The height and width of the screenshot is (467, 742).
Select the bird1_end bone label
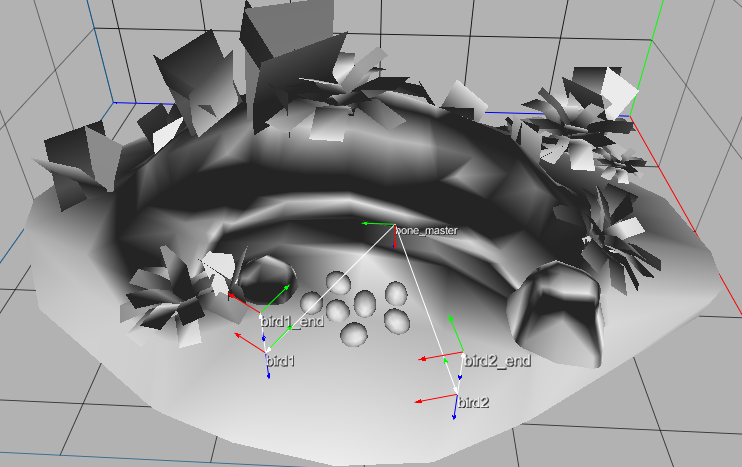pyautogui.click(x=292, y=322)
